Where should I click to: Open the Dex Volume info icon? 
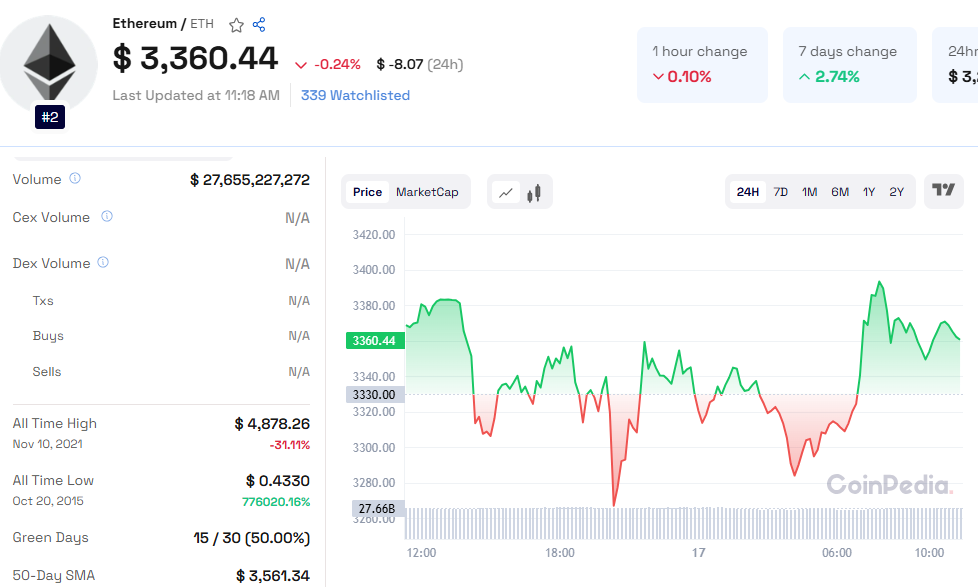pyautogui.click(x=103, y=263)
